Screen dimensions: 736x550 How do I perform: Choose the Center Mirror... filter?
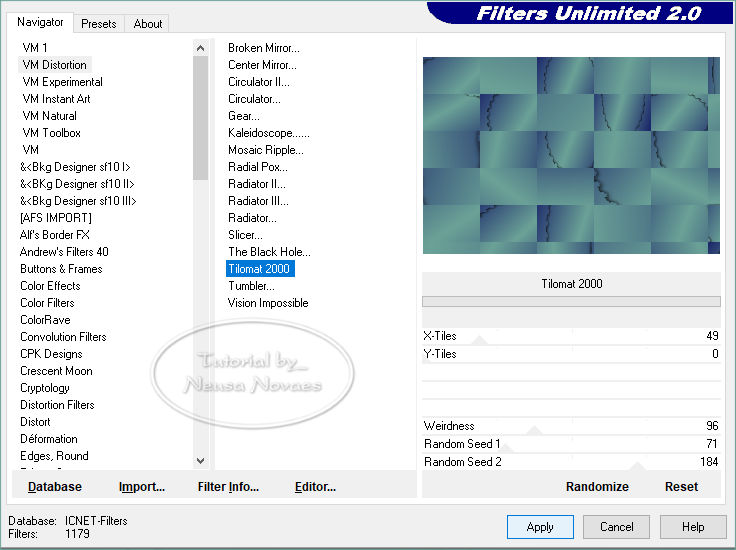262,65
